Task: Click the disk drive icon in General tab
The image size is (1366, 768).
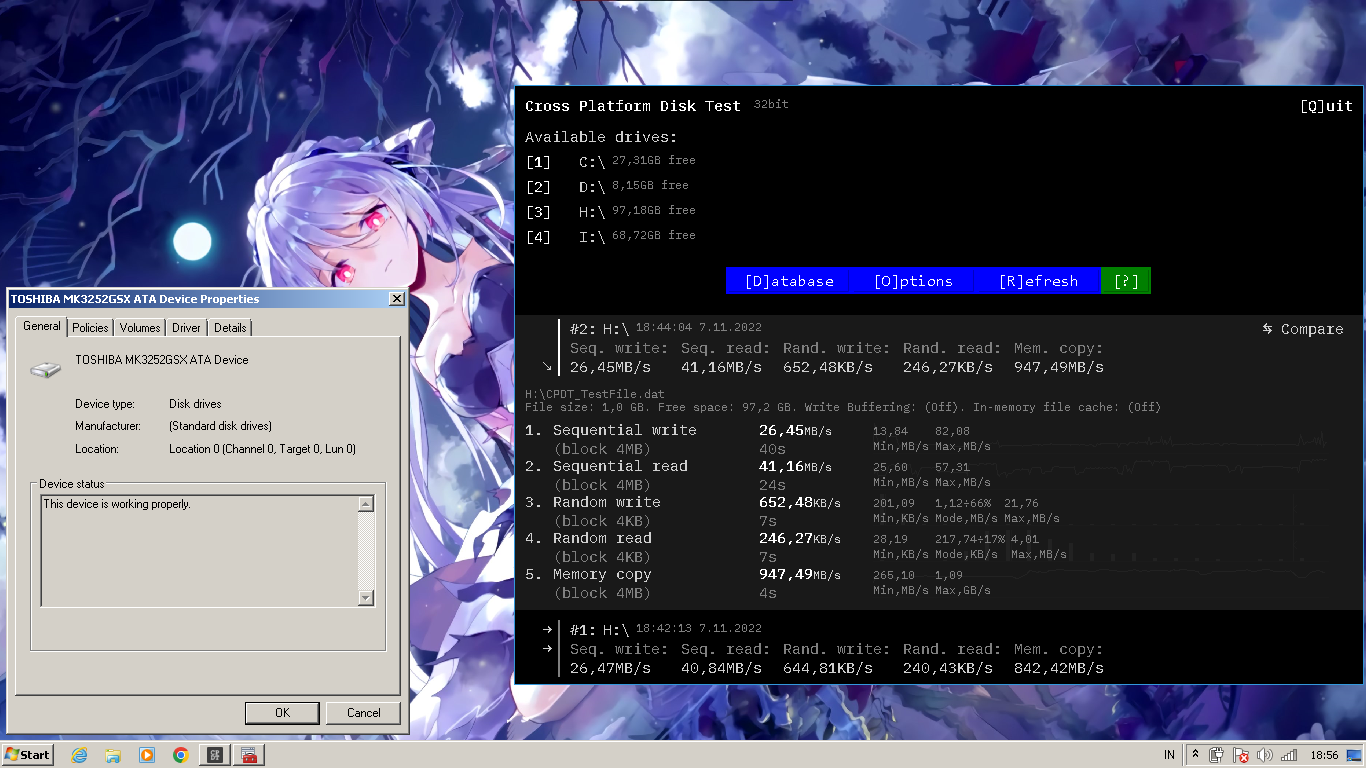Action: pos(45,368)
